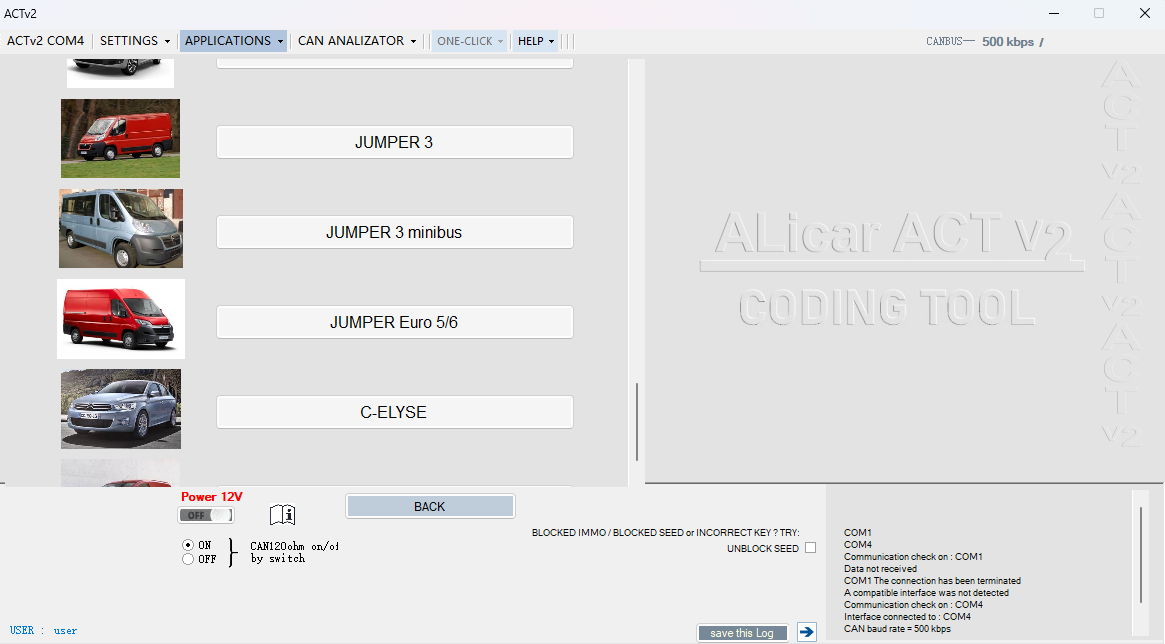
Task: Choose the C-ELYSE model
Action: (394, 411)
